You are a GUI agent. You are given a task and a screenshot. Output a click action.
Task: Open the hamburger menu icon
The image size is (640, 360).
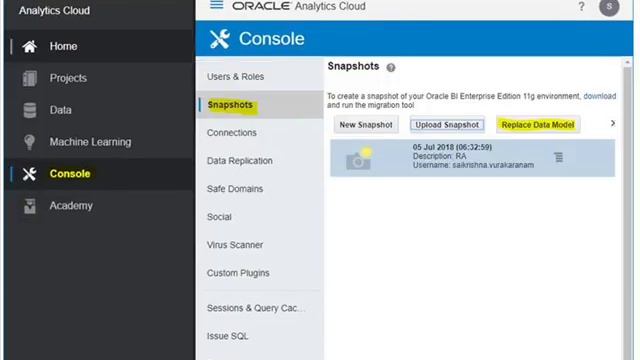point(216,5)
